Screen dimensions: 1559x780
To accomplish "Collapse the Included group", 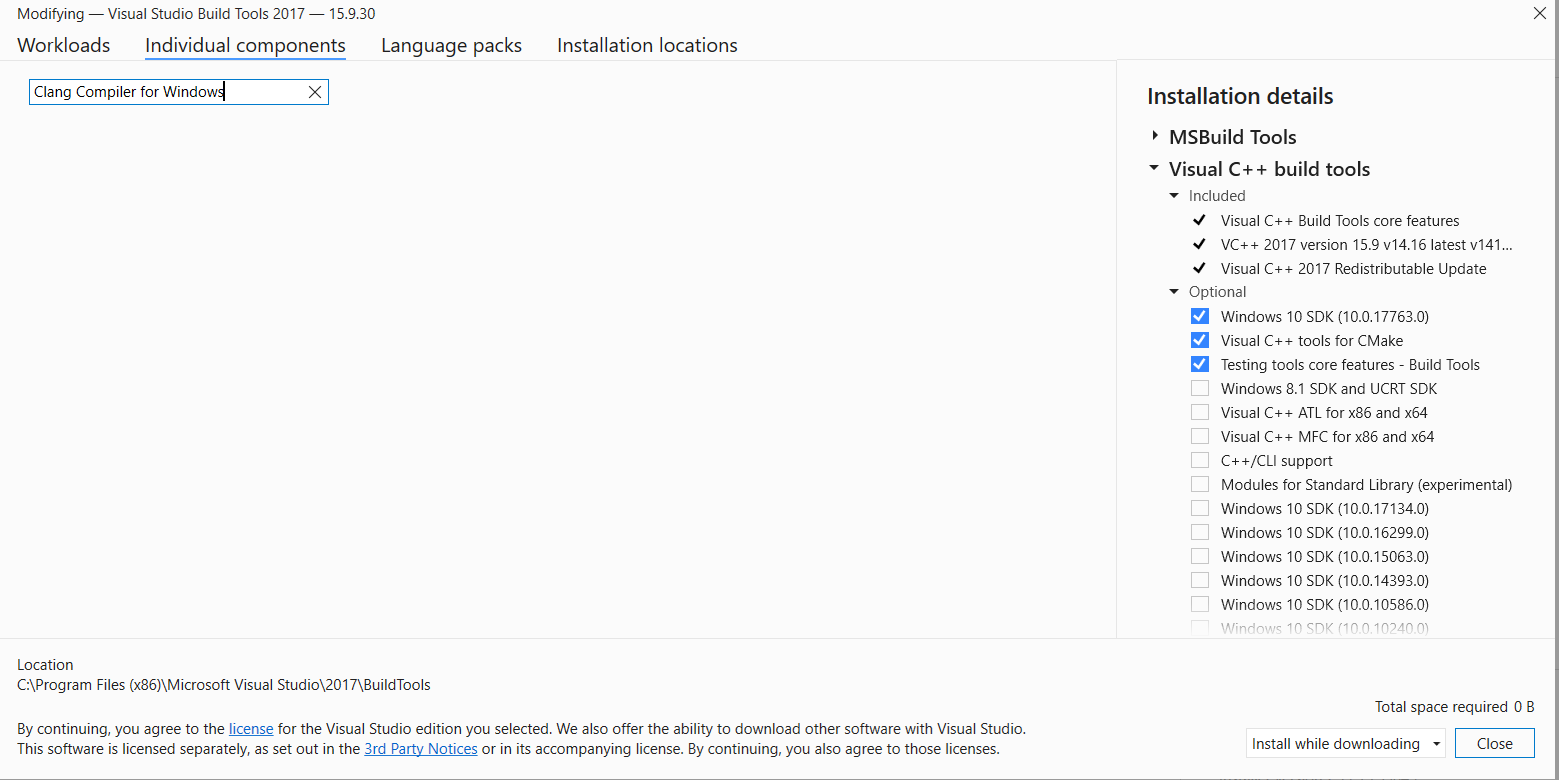I will [1175, 196].
